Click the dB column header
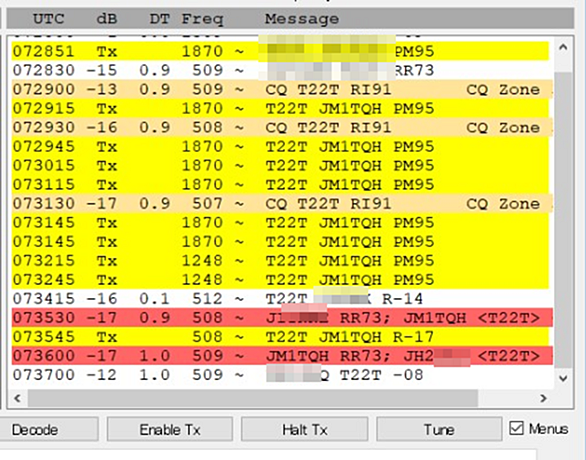 tap(107, 19)
